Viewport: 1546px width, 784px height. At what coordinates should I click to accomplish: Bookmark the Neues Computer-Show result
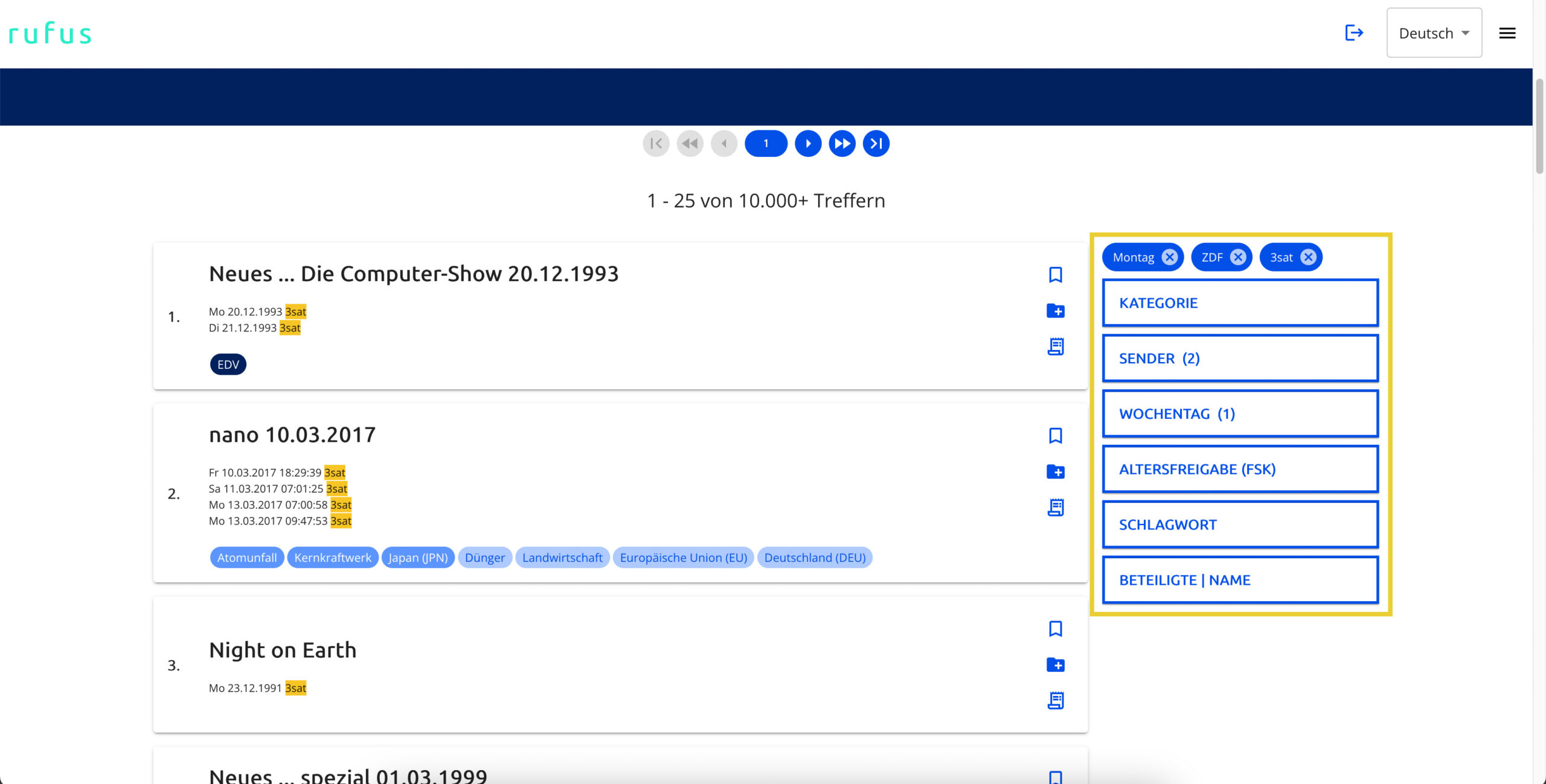[x=1055, y=275]
